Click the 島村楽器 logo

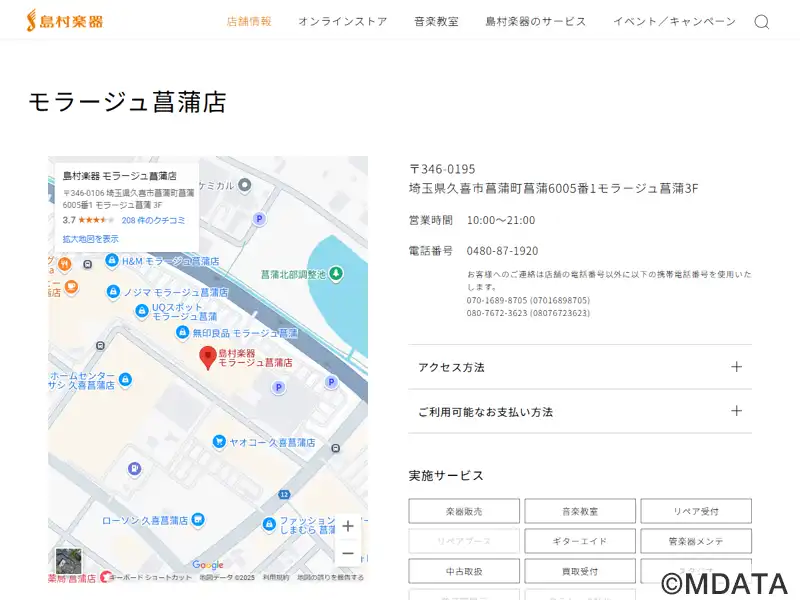[x=65, y=20]
